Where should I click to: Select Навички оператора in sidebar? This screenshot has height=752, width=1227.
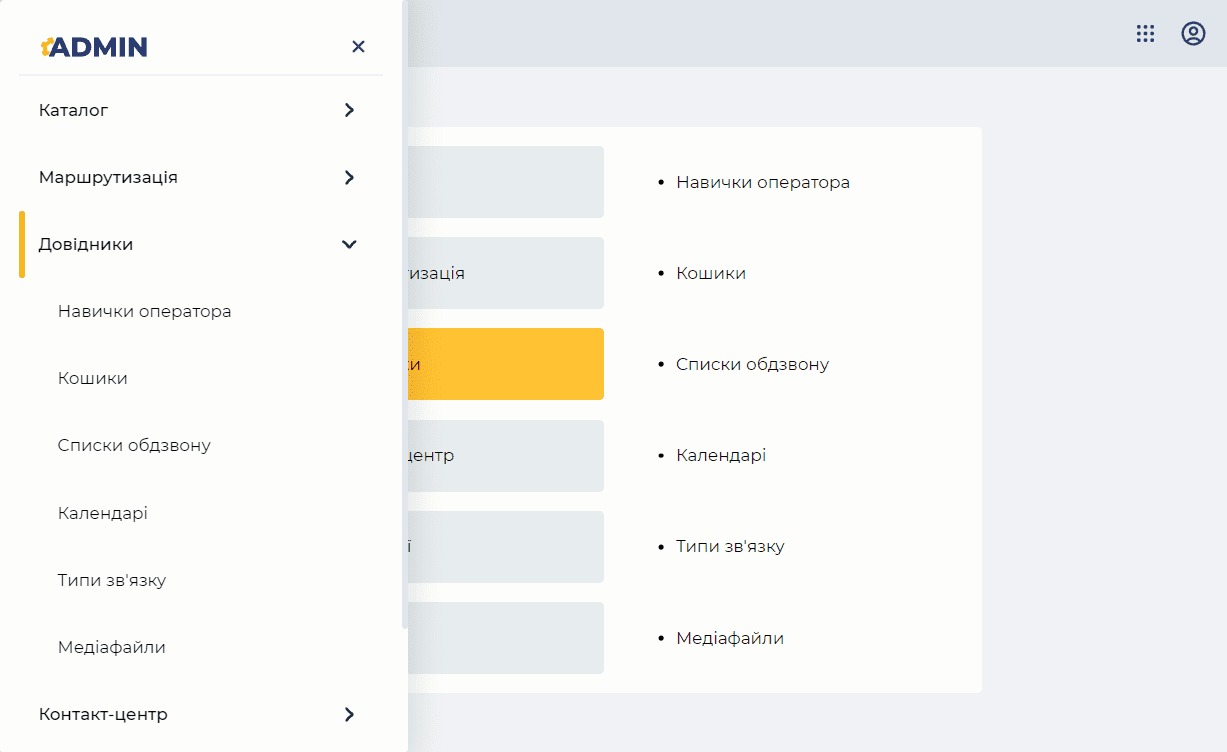(145, 311)
